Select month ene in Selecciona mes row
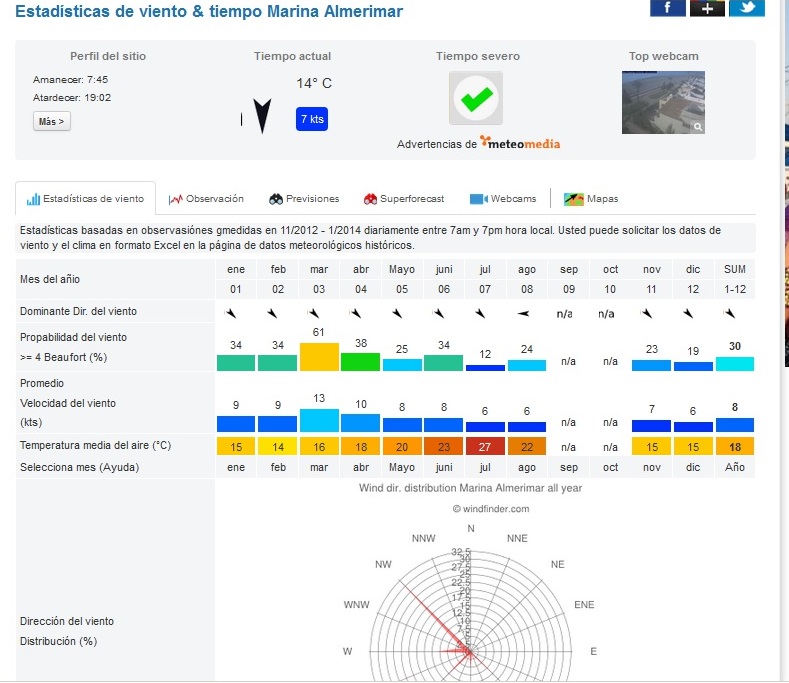 236,467
